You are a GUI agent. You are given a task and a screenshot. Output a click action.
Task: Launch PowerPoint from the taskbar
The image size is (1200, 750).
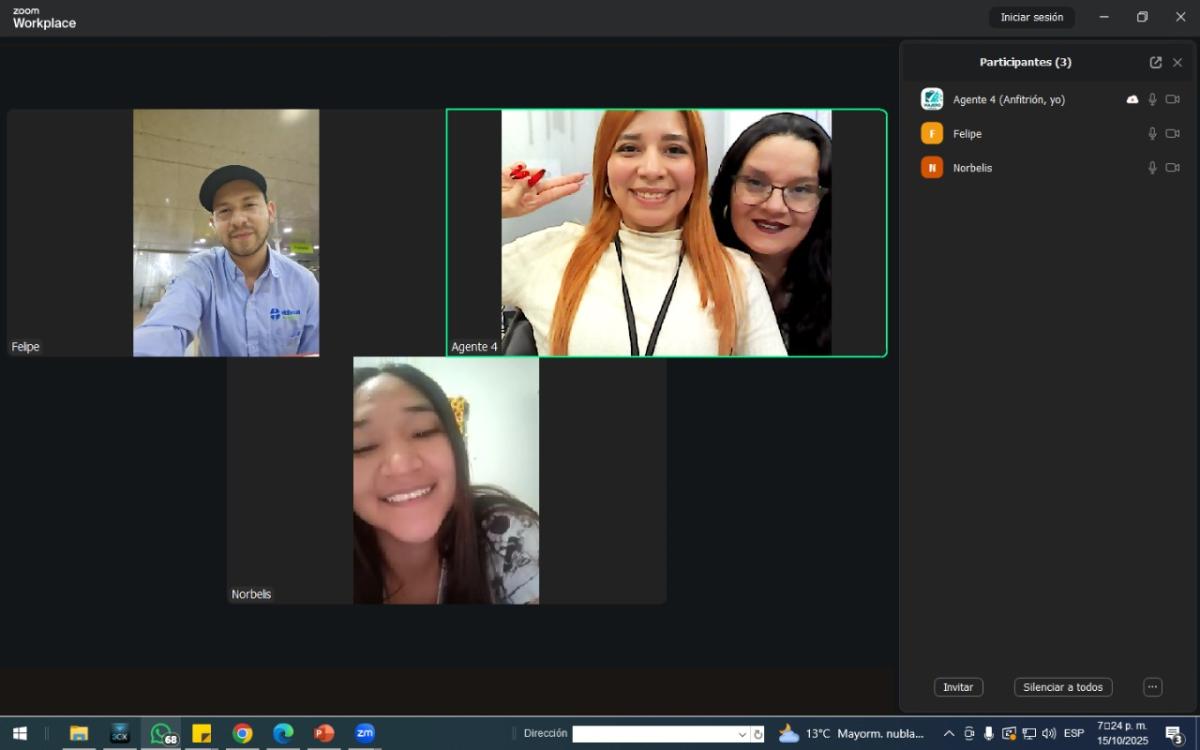324,733
